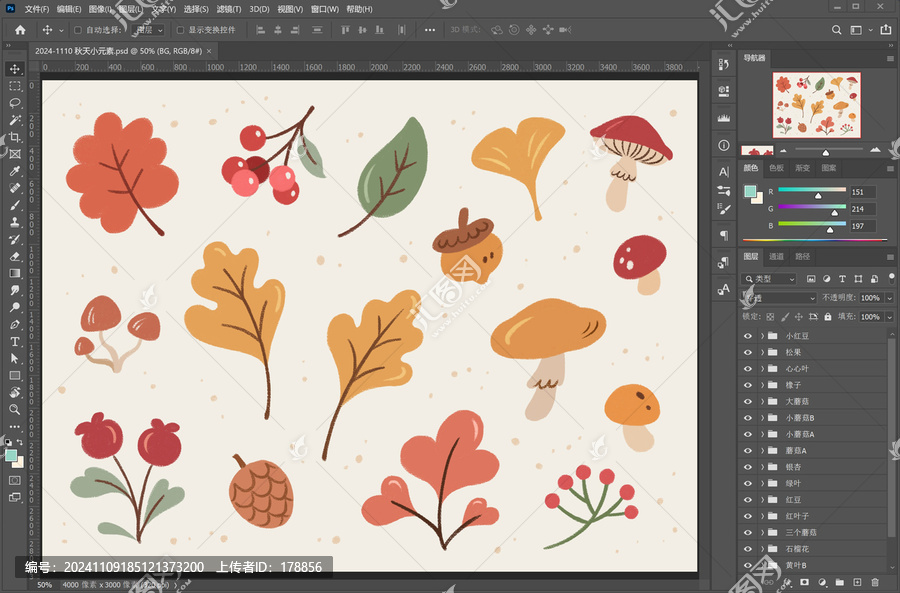
Task: Open the 不透明度 opacity dropdown arrow
Action: click(x=890, y=298)
